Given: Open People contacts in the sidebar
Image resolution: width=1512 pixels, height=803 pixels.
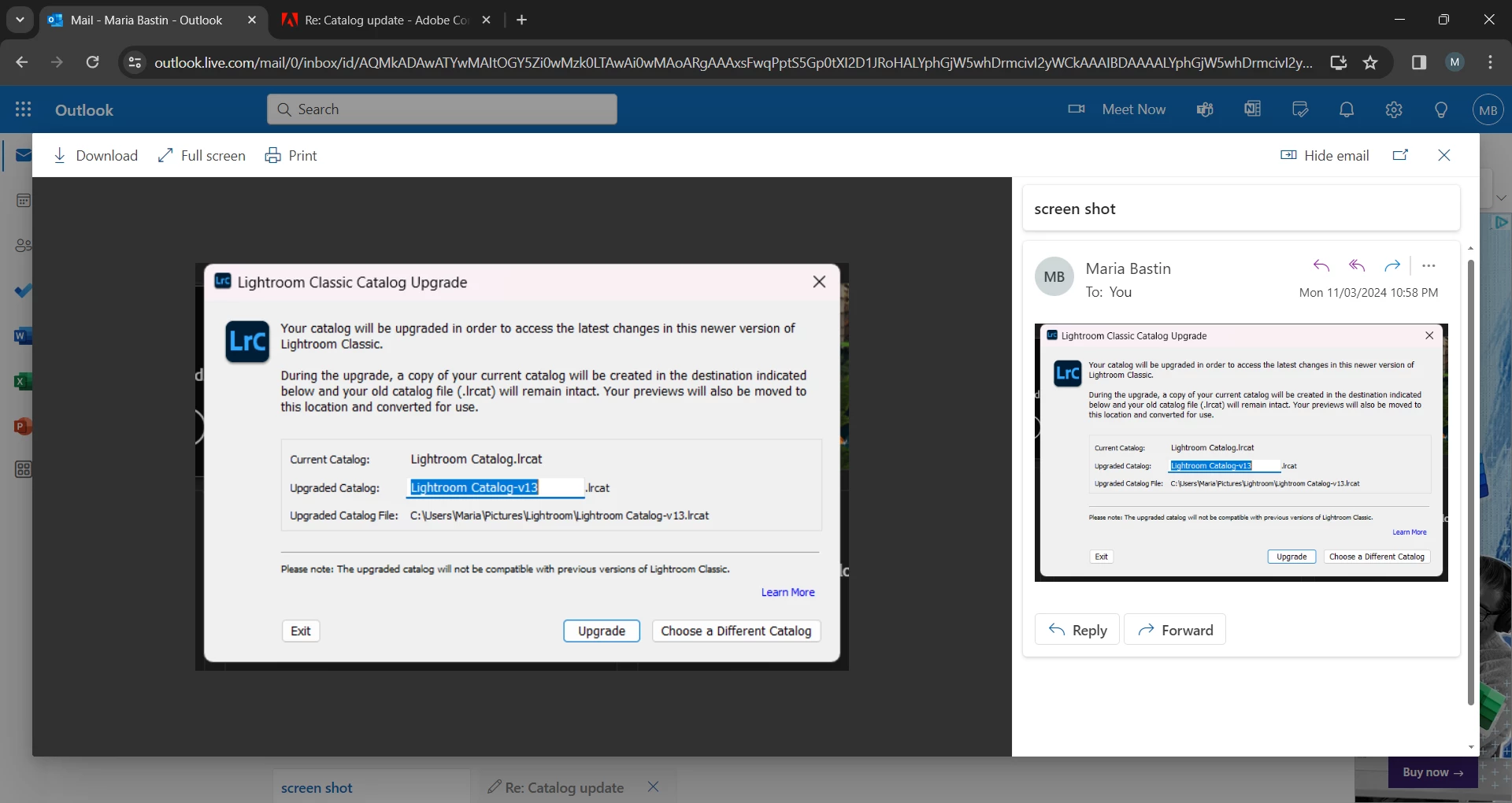Looking at the screenshot, I should [24, 246].
